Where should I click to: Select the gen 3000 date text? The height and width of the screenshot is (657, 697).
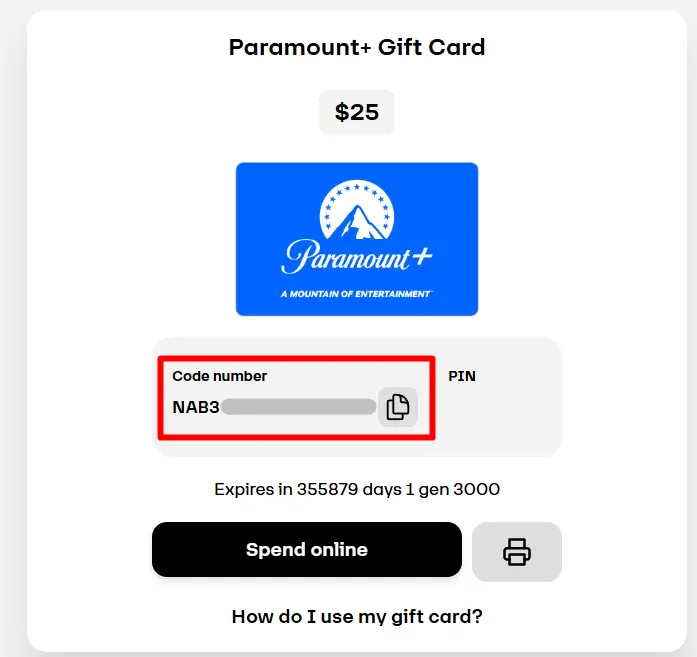pos(459,489)
